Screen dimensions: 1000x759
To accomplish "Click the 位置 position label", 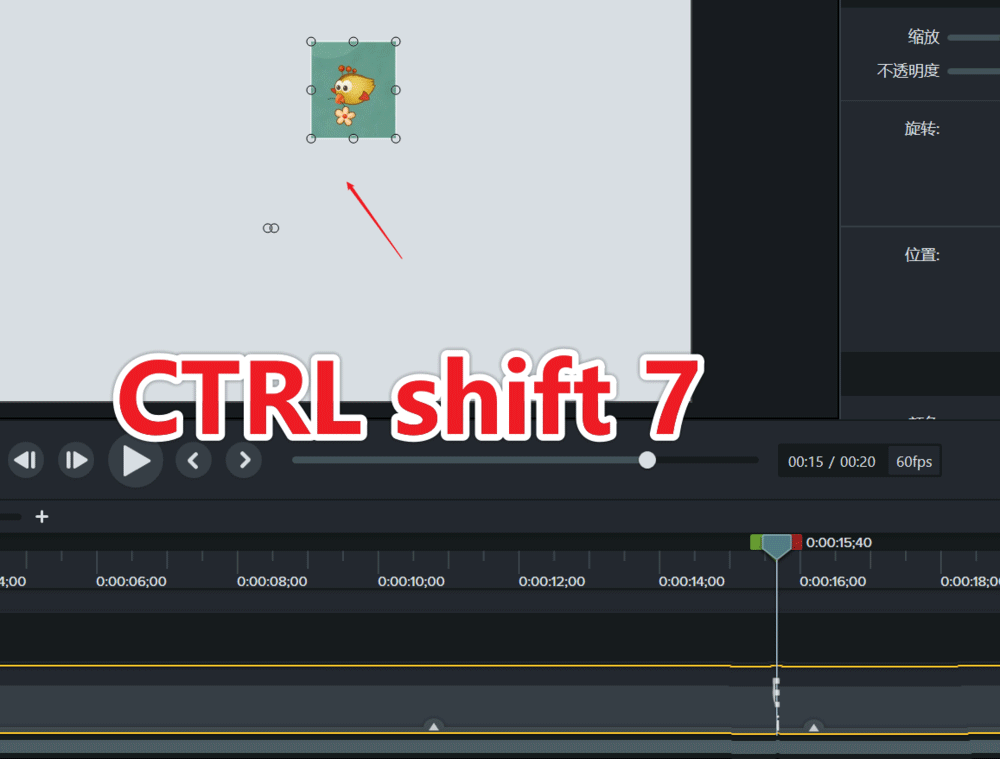I will tap(922, 254).
